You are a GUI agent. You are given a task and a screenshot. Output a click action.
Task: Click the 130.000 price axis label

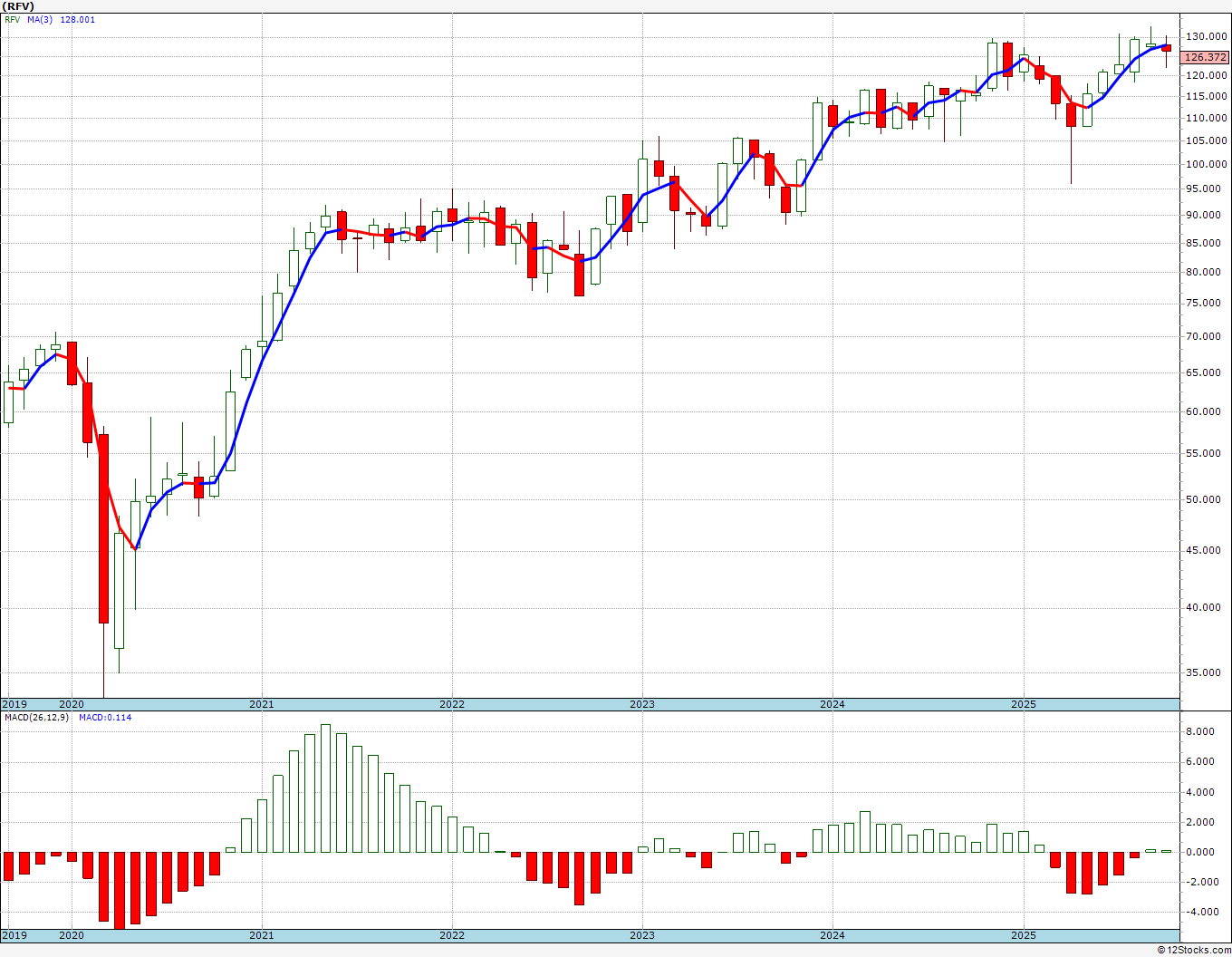tap(1206, 37)
